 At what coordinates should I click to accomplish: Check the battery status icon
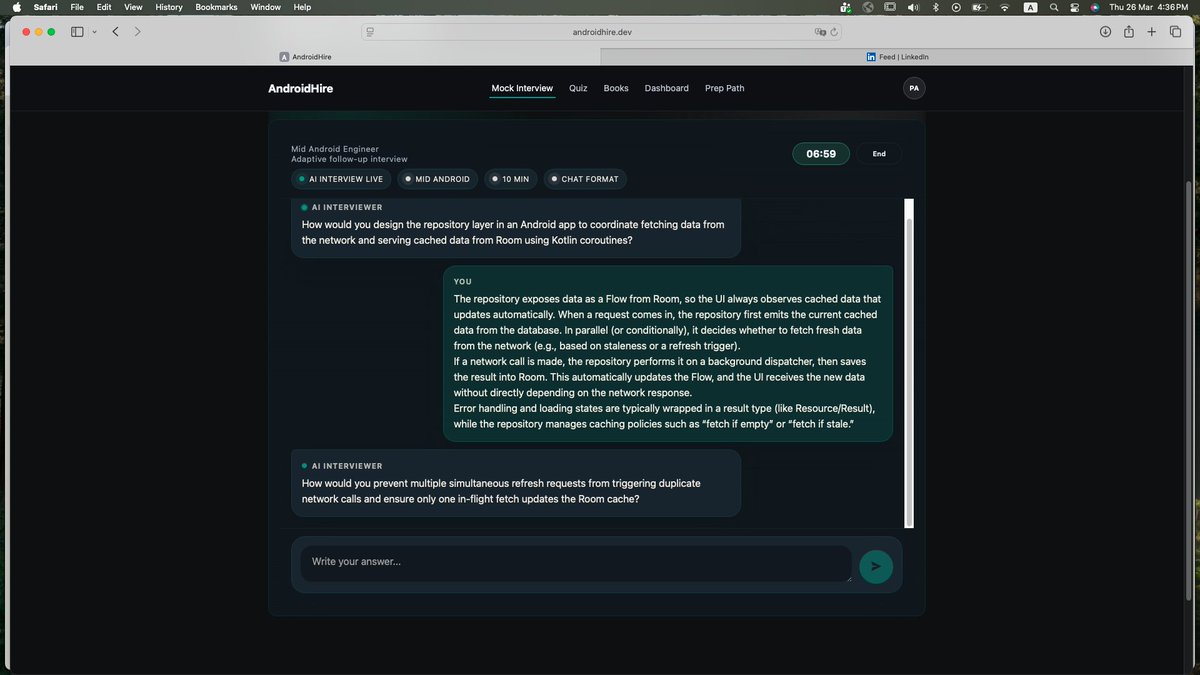point(980,7)
